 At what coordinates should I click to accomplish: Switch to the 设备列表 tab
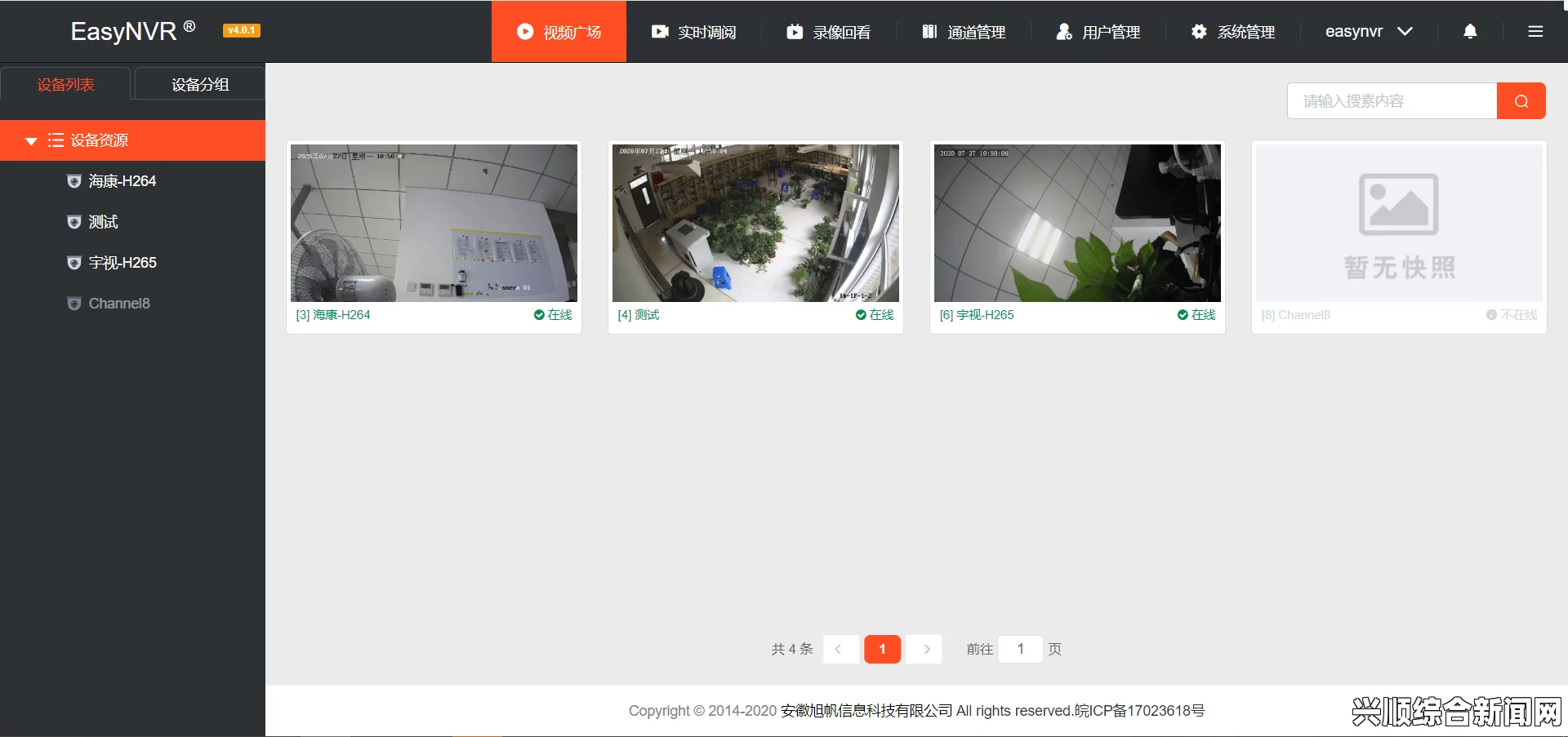coord(65,84)
